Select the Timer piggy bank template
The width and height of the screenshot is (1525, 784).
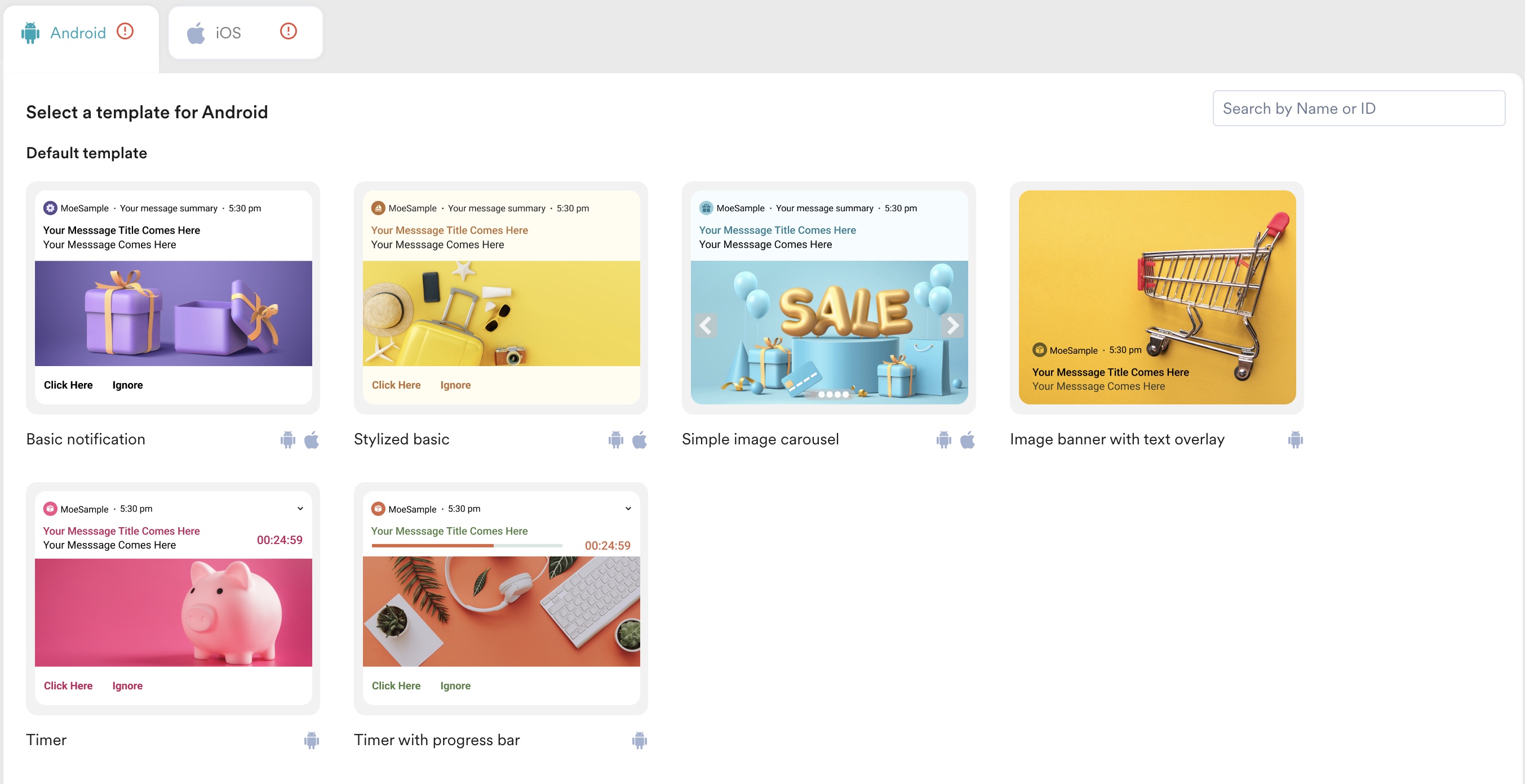[173, 612]
